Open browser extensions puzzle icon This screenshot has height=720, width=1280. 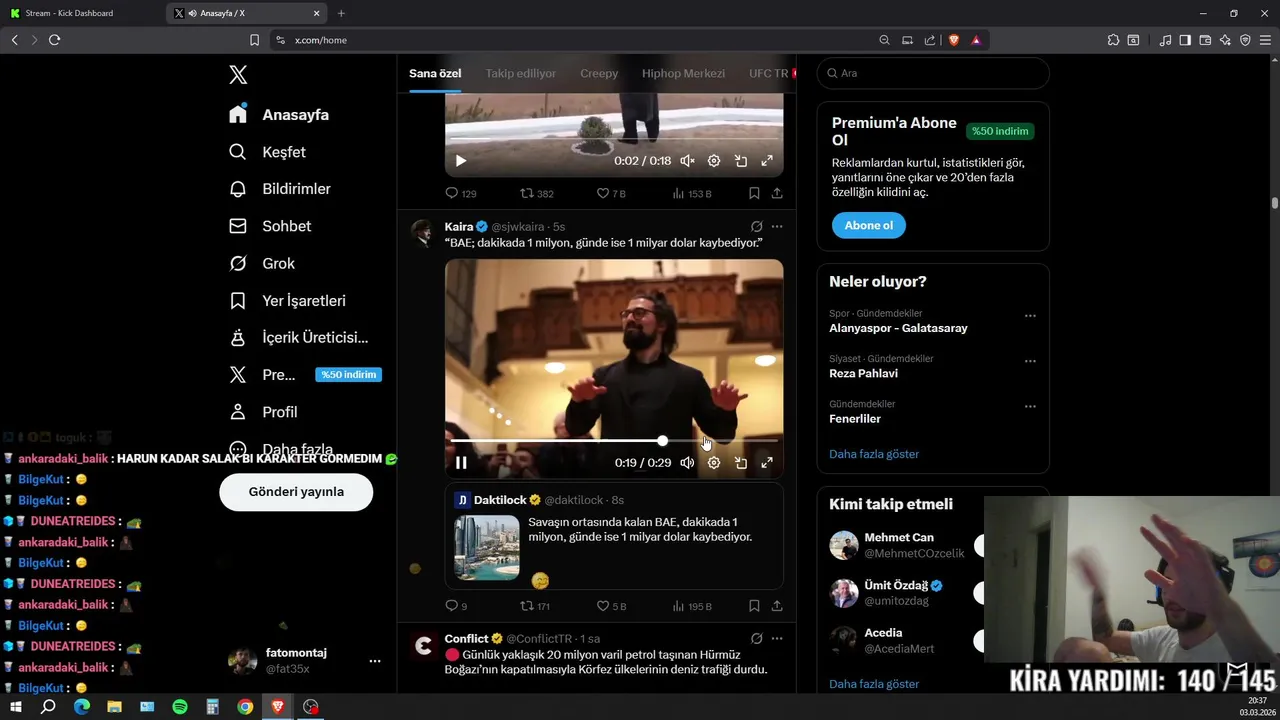tap(1113, 40)
